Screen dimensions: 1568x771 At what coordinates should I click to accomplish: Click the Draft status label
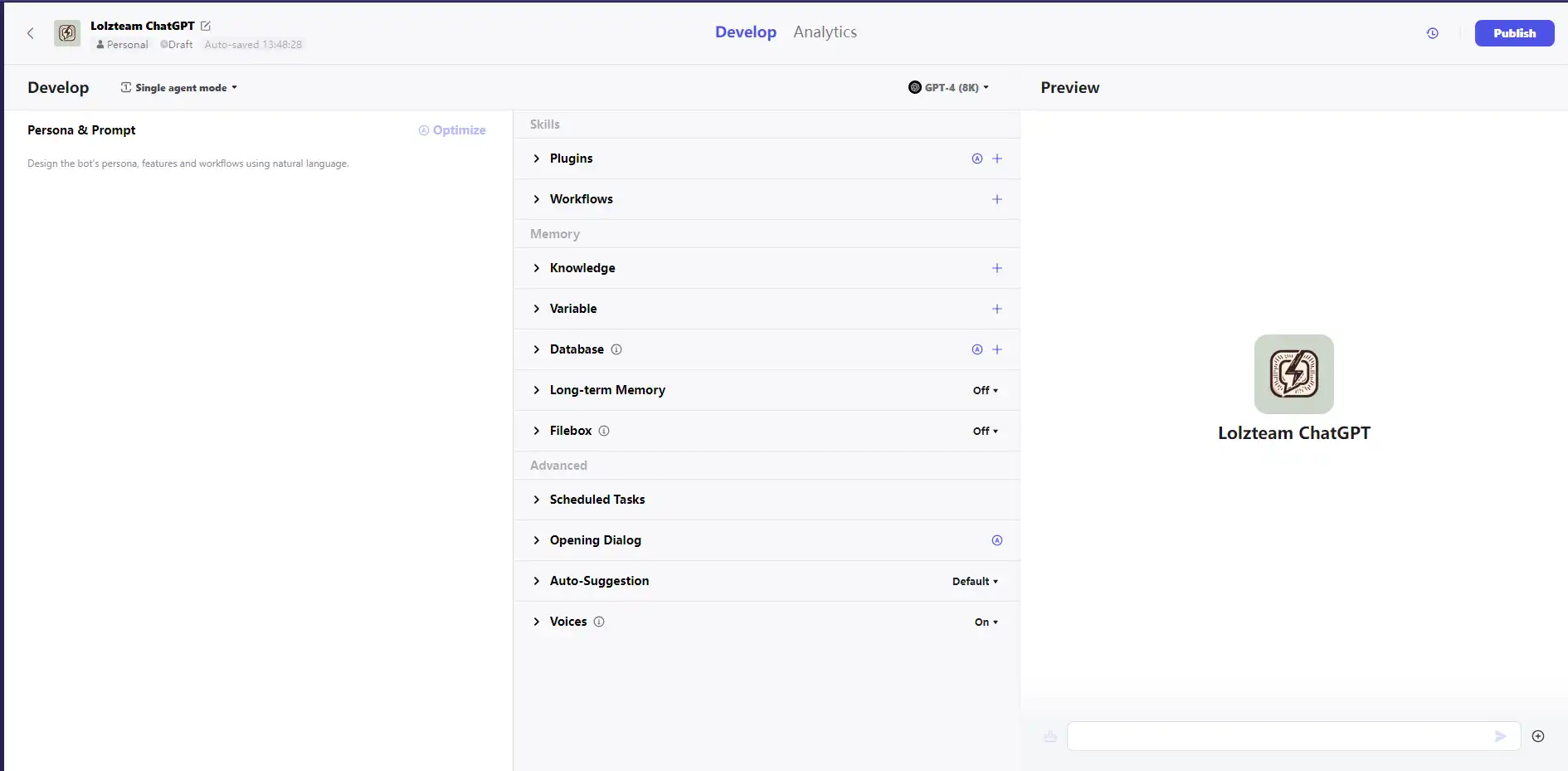point(177,45)
